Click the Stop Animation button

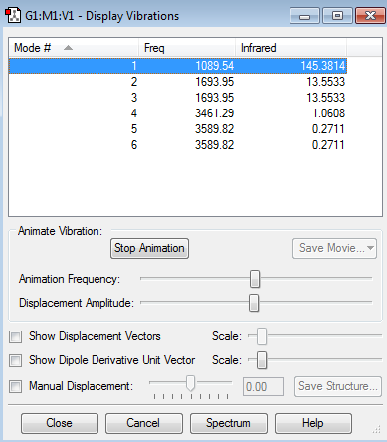149,248
